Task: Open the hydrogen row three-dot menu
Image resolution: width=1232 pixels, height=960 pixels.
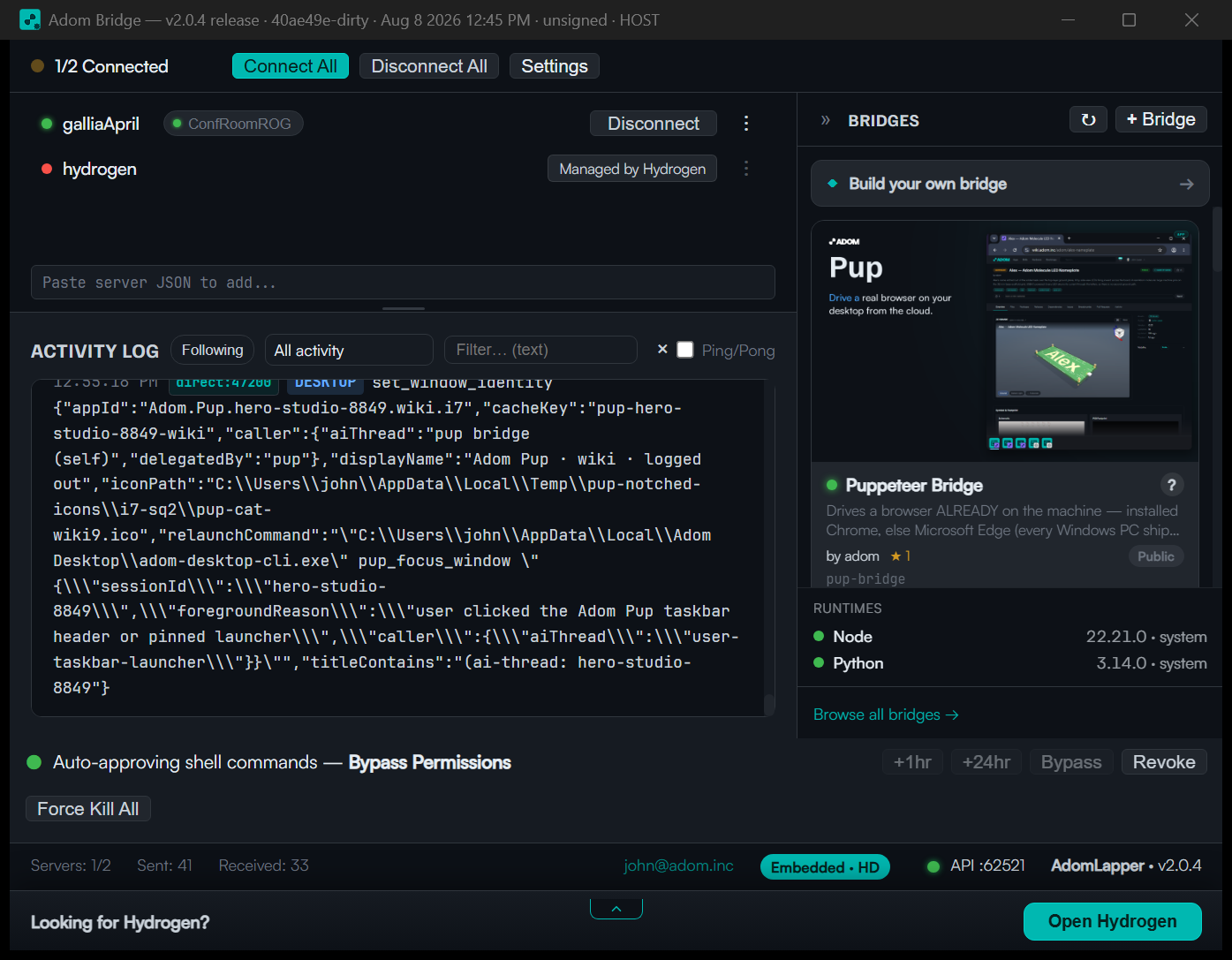Action: 746,169
